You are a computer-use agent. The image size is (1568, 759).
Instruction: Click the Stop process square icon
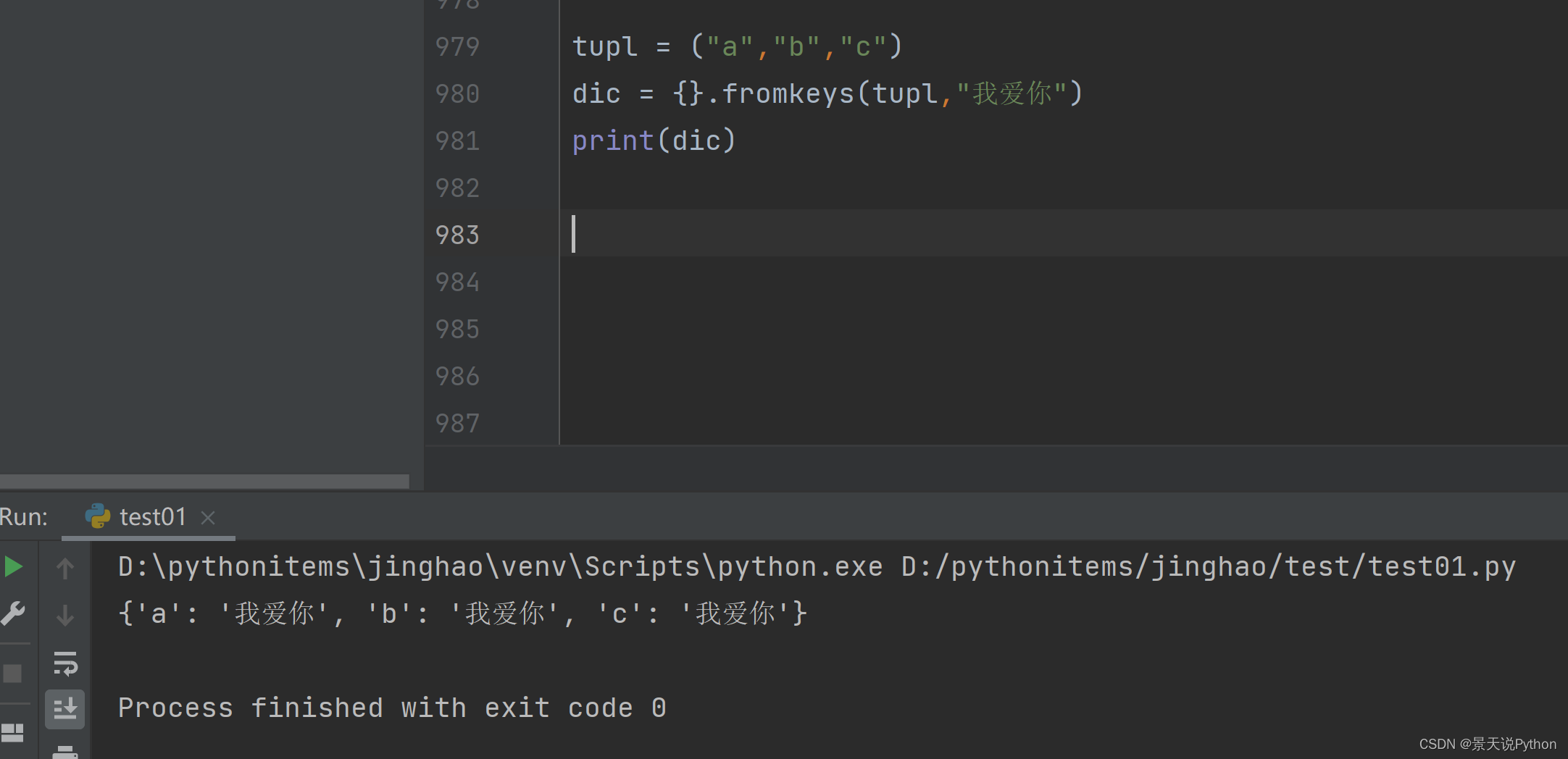pos(12,674)
